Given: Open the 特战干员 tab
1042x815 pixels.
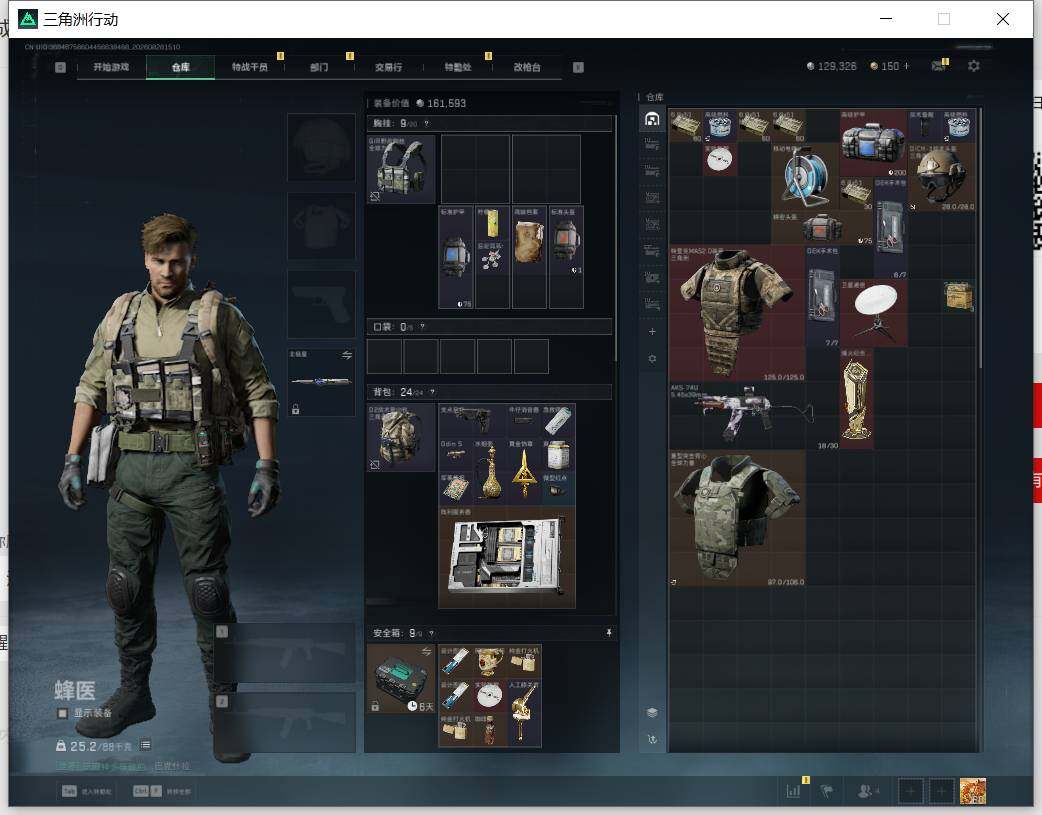Looking at the screenshot, I should click(x=250, y=67).
